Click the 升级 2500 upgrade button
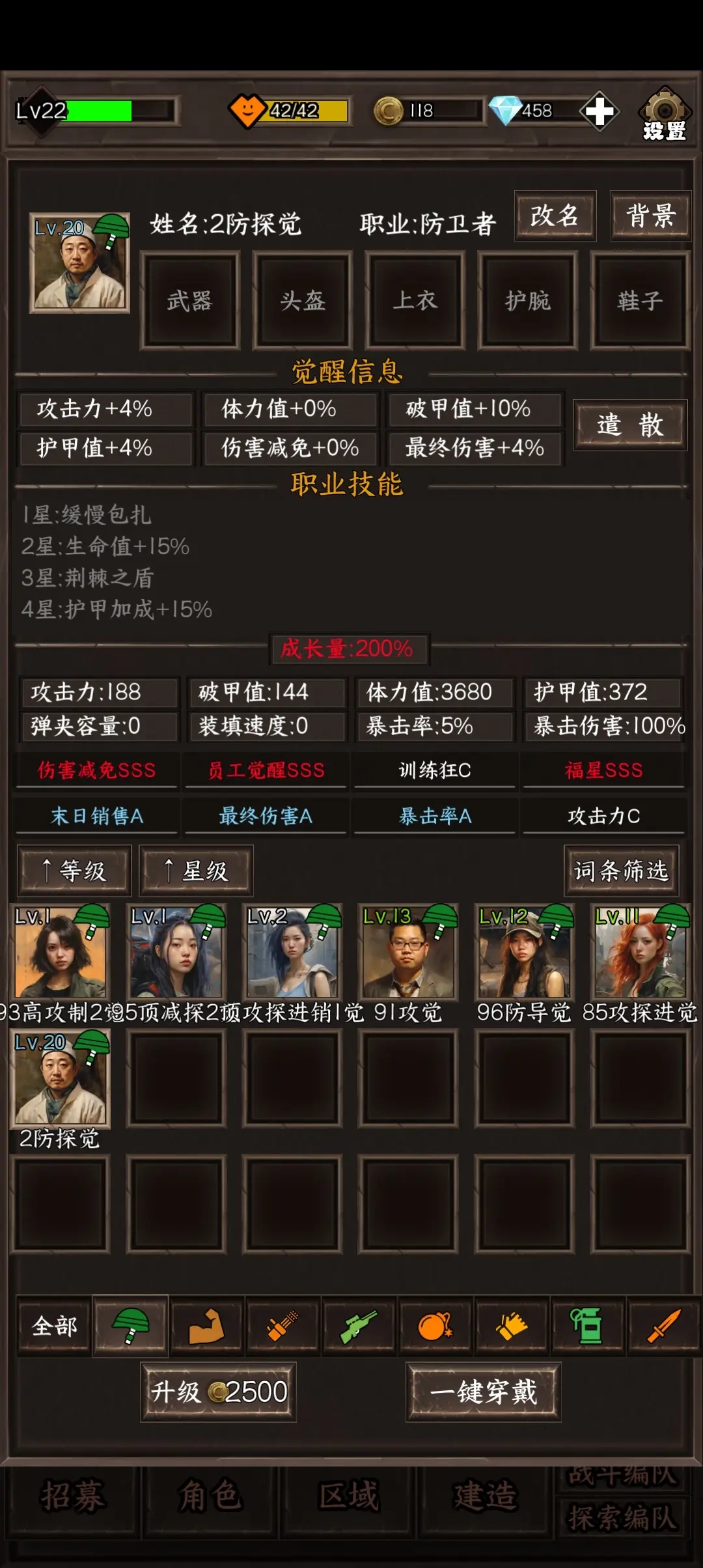This screenshot has width=703, height=1568. point(219,1392)
